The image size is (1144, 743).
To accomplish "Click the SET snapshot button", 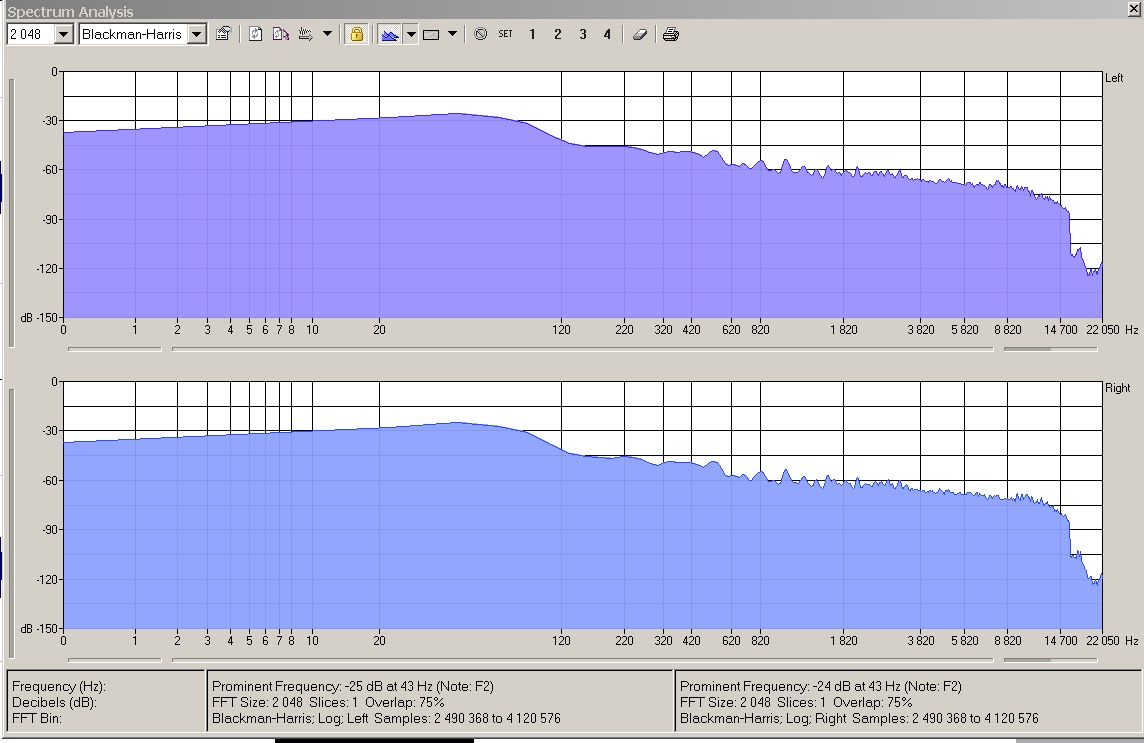I will point(506,34).
